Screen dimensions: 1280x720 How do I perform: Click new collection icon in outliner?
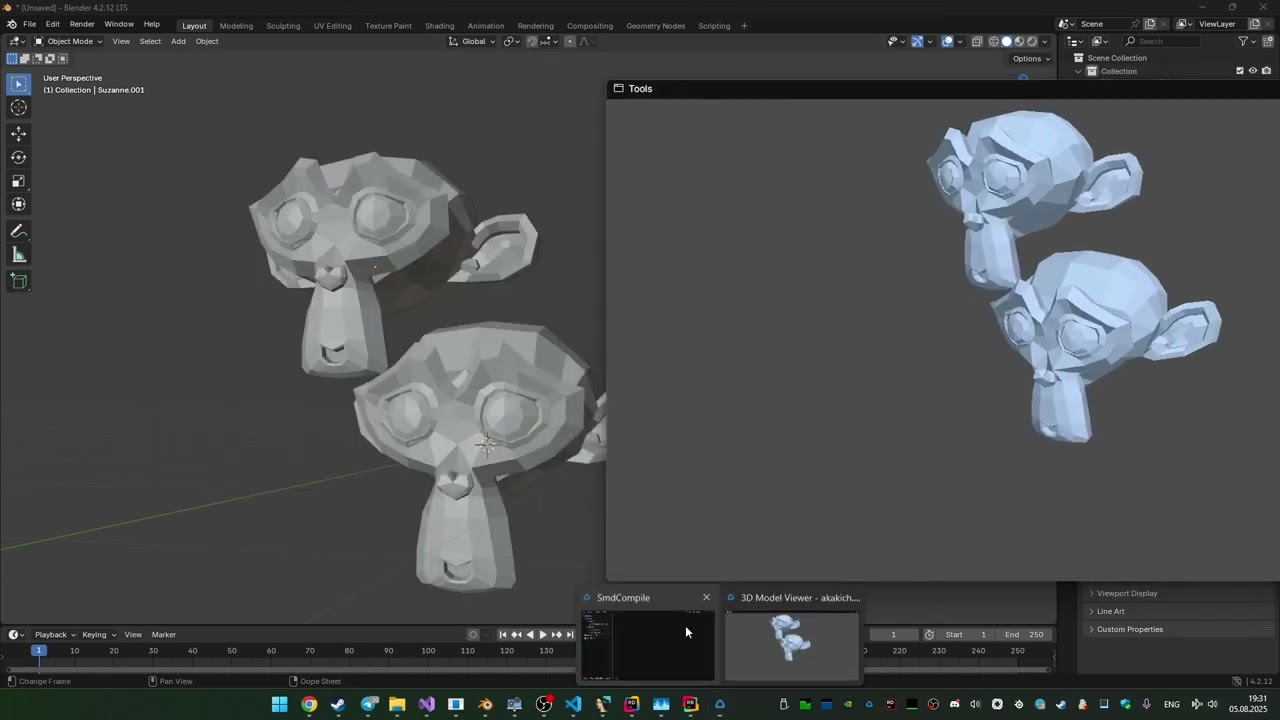point(1266,41)
